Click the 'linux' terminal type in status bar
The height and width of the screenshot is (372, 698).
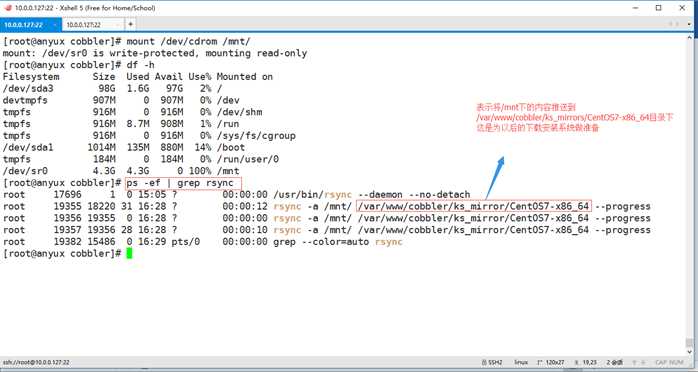521,363
